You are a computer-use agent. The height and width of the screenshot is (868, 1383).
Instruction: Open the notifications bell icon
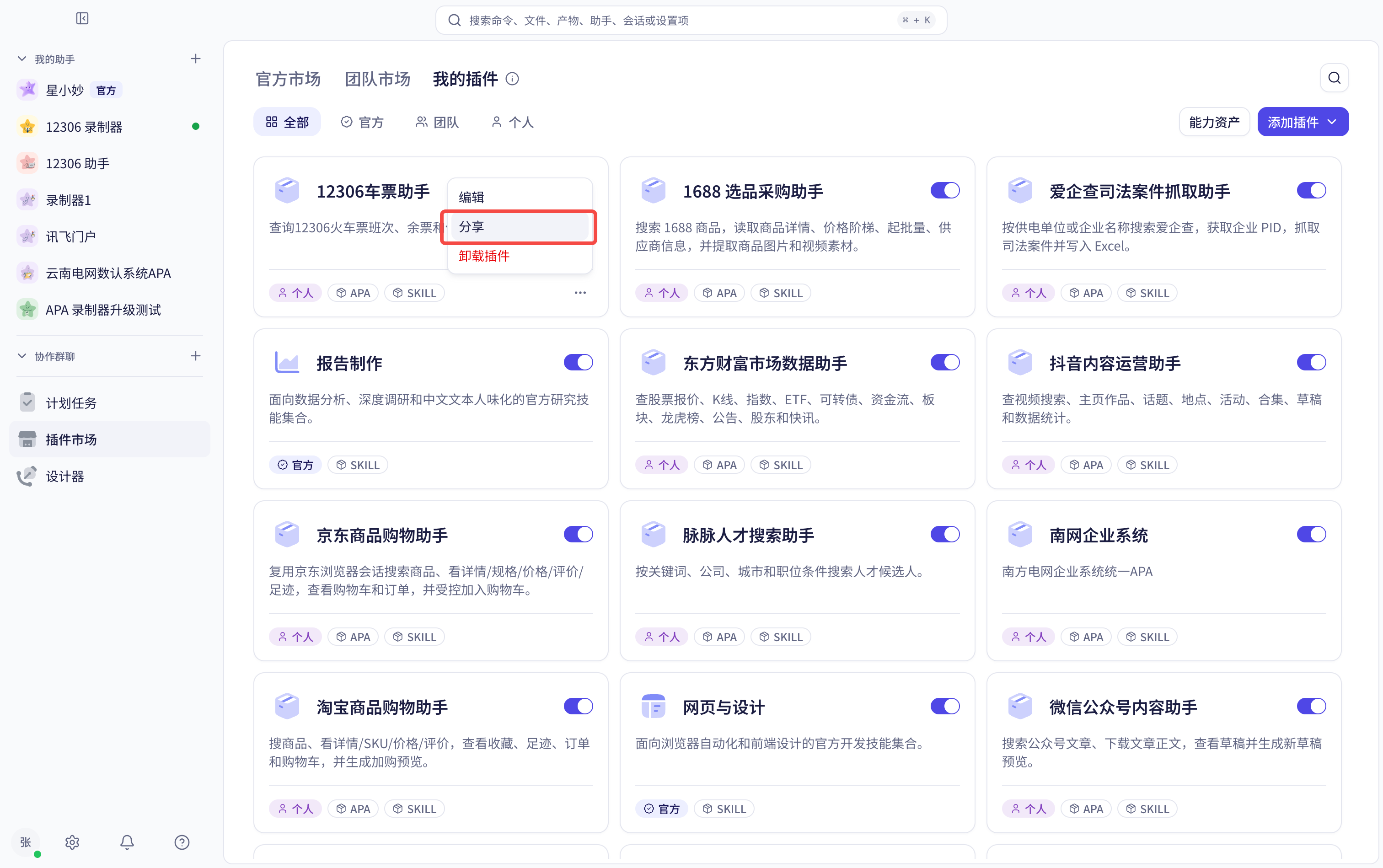coord(127,841)
